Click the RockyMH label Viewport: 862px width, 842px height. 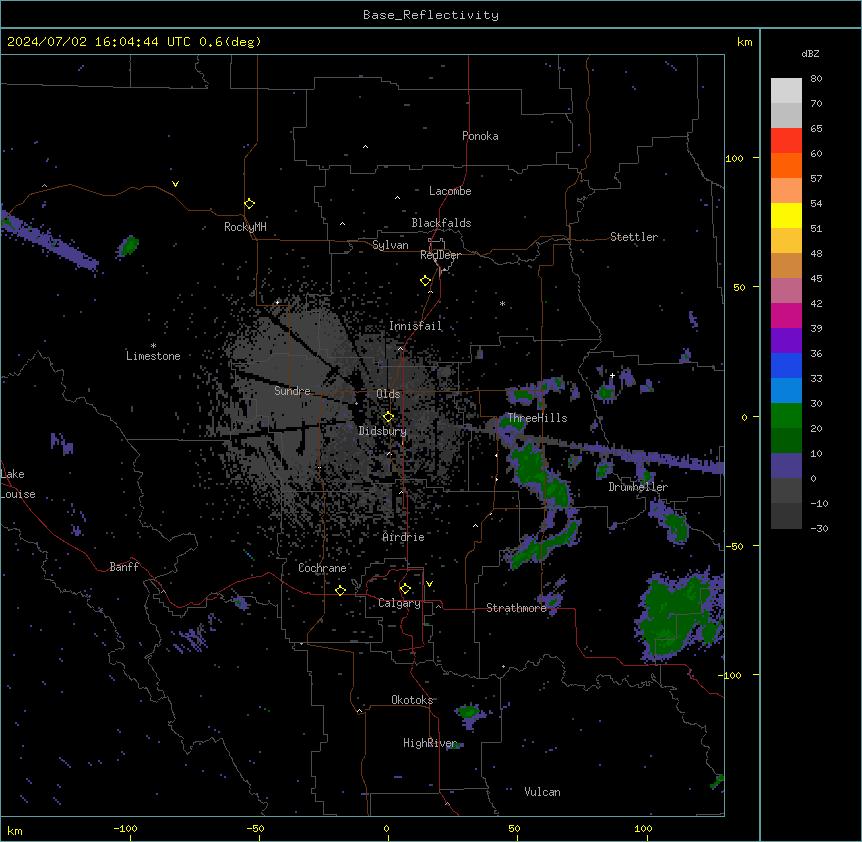click(x=245, y=227)
